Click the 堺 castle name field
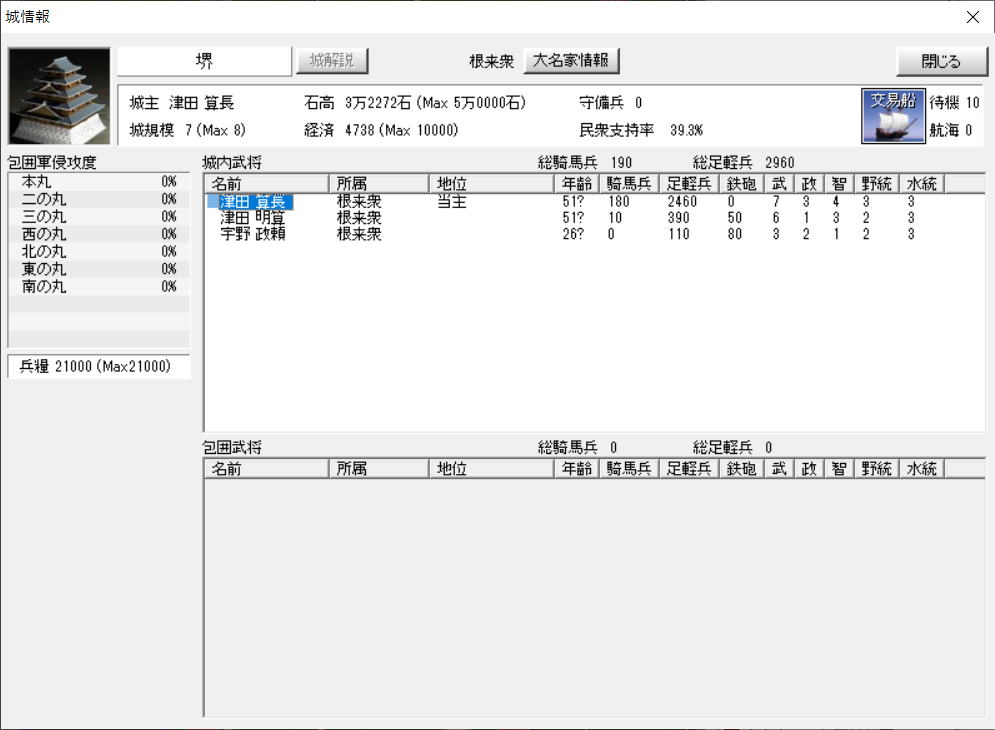The width and height of the screenshot is (995, 730). (x=204, y=61)
